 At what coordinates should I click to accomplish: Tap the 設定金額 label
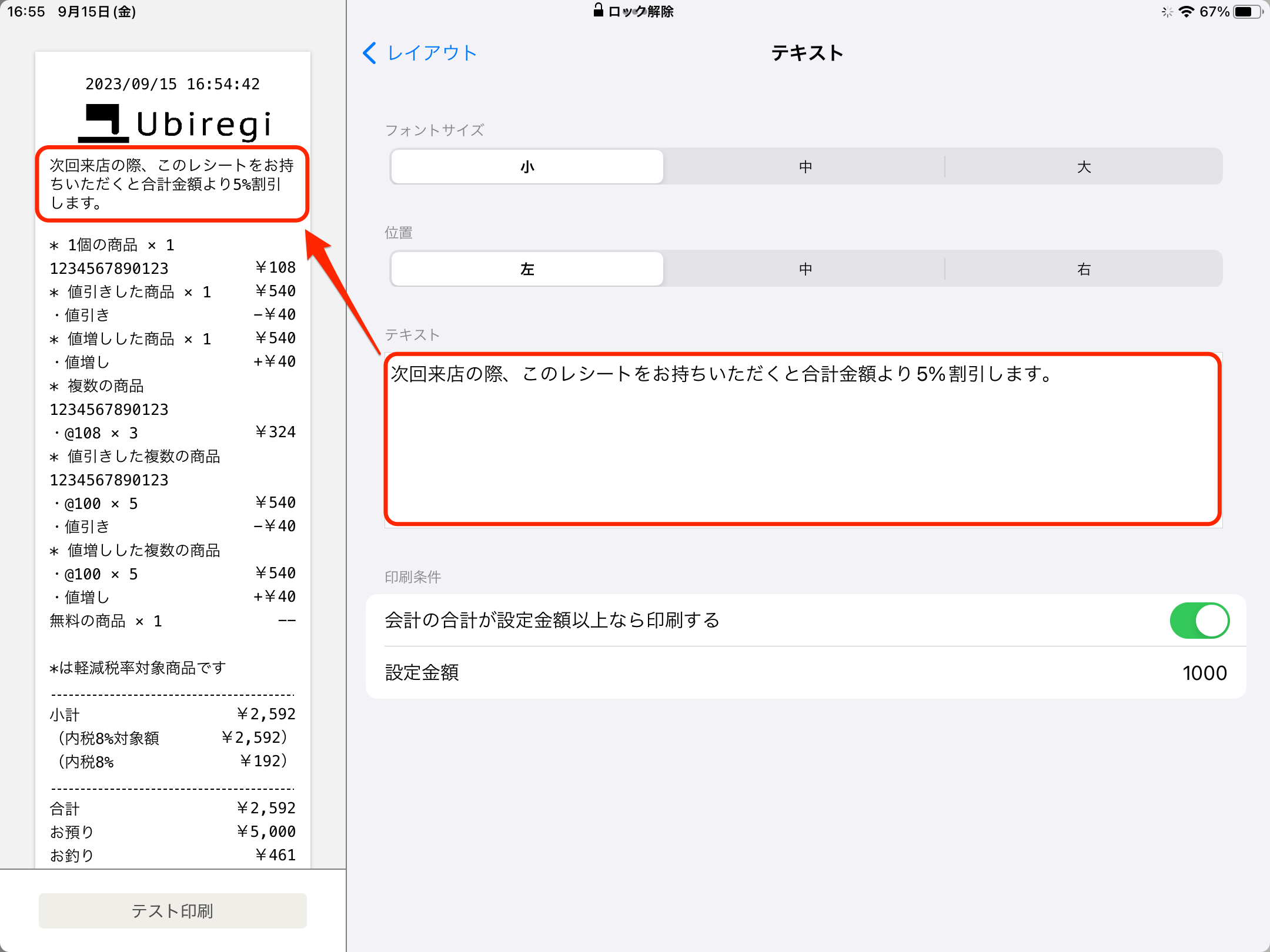pyautogui.click(x=422, y=673)
